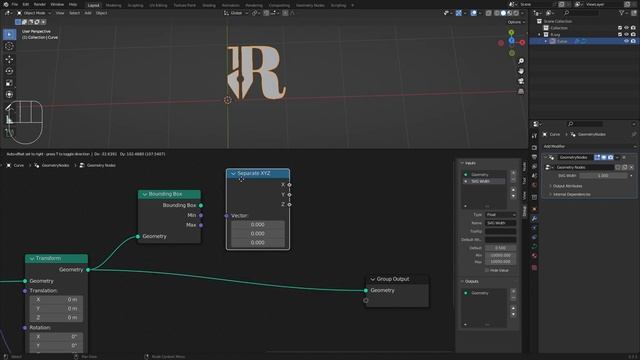Click the Default value field in Inputs
Viewport: 640px width, 360px height.
coord(500,248)
